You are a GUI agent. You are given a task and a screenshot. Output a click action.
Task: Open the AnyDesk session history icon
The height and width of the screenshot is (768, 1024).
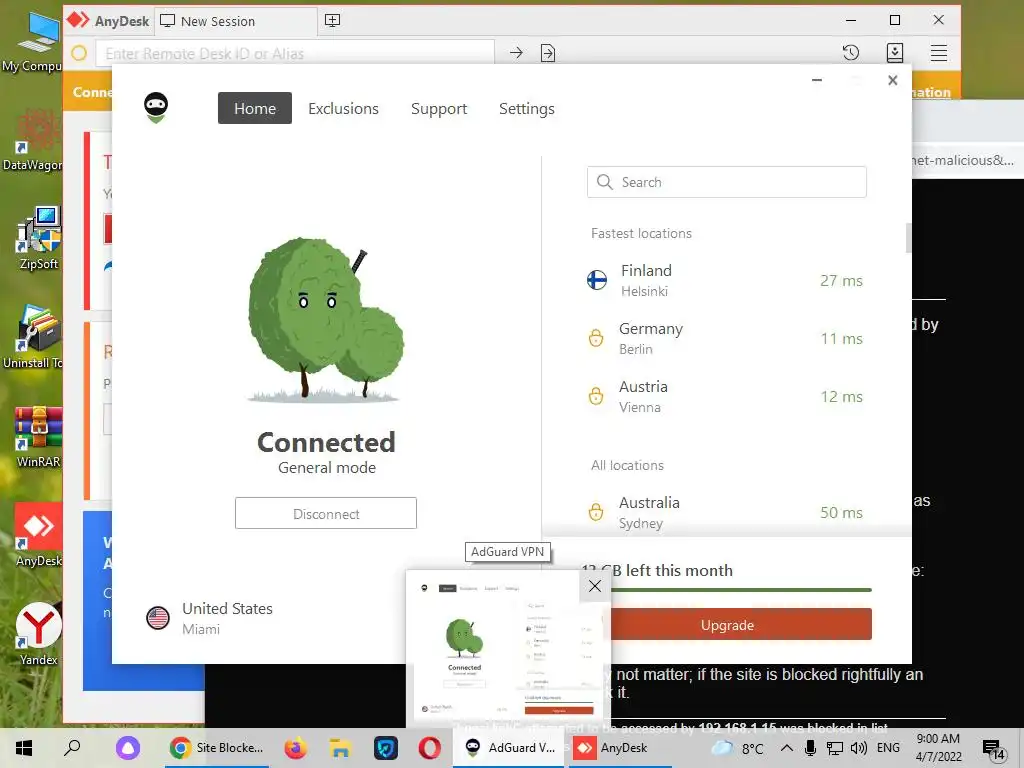pos(850,53)
